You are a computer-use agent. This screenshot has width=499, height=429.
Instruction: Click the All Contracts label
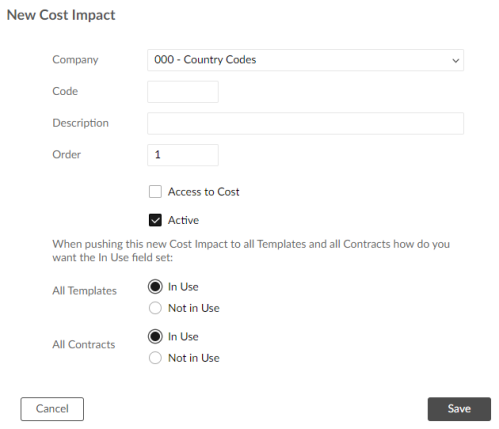[84, 344]
